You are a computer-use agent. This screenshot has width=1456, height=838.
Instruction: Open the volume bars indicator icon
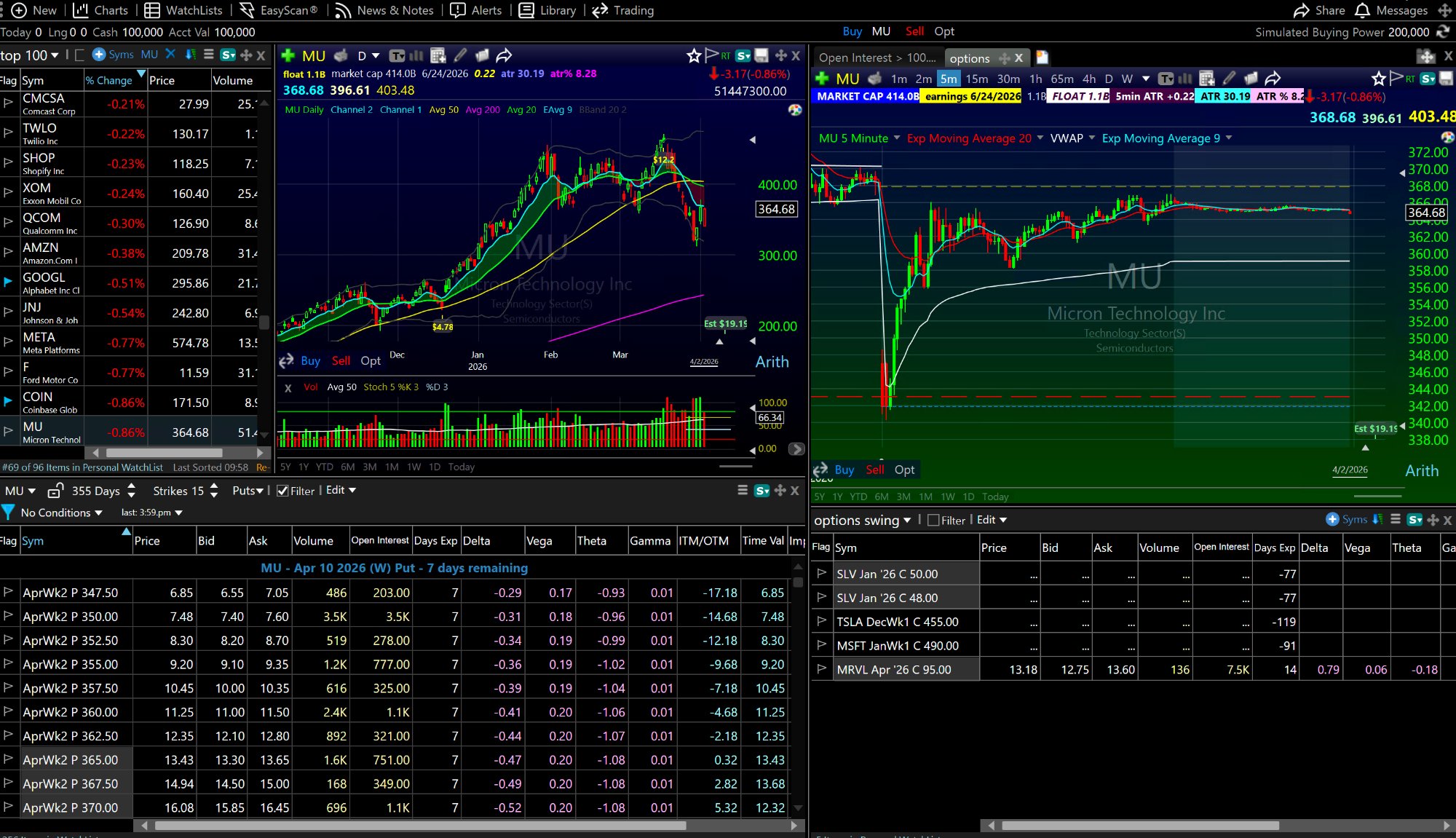416,55
